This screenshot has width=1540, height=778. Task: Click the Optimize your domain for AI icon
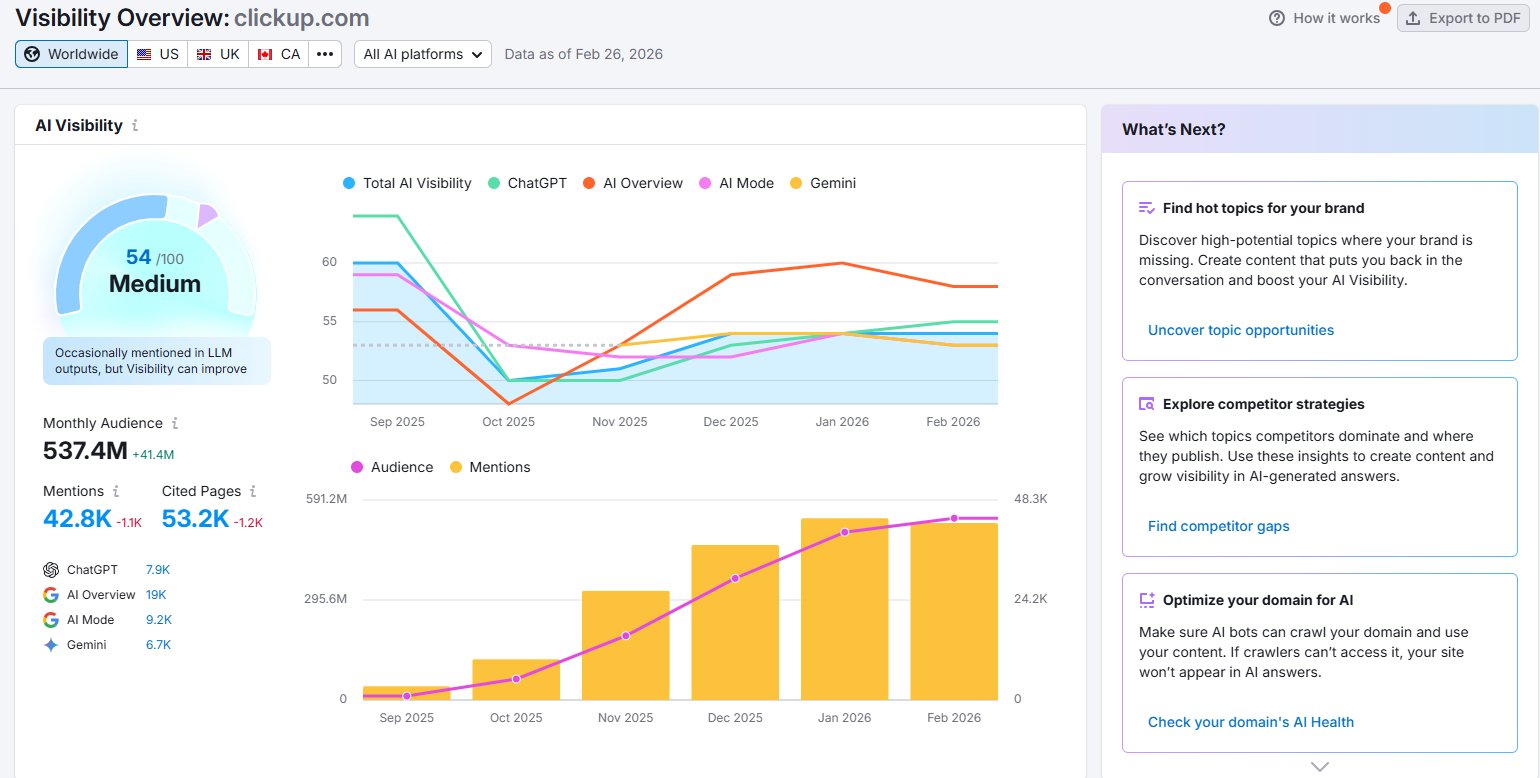tap(1147, 600)
